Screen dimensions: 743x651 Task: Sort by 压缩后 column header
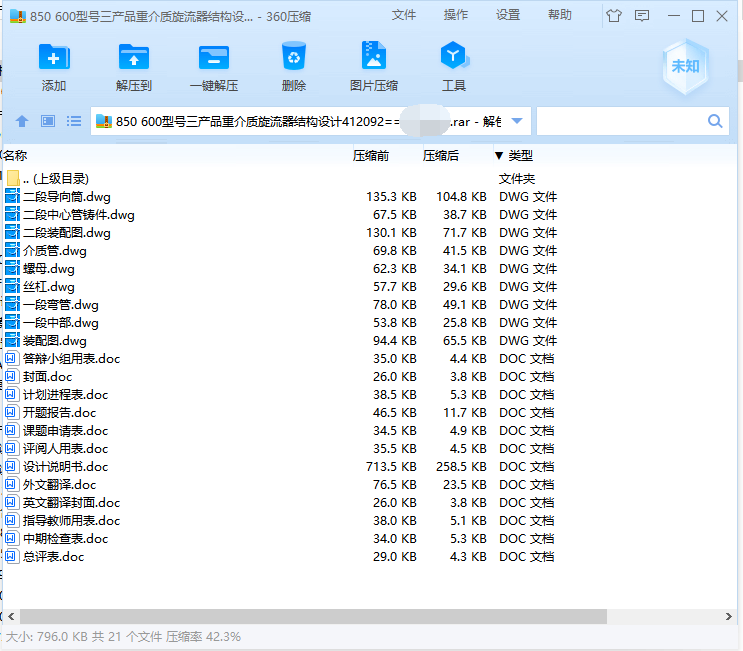(x=441, y=155)
